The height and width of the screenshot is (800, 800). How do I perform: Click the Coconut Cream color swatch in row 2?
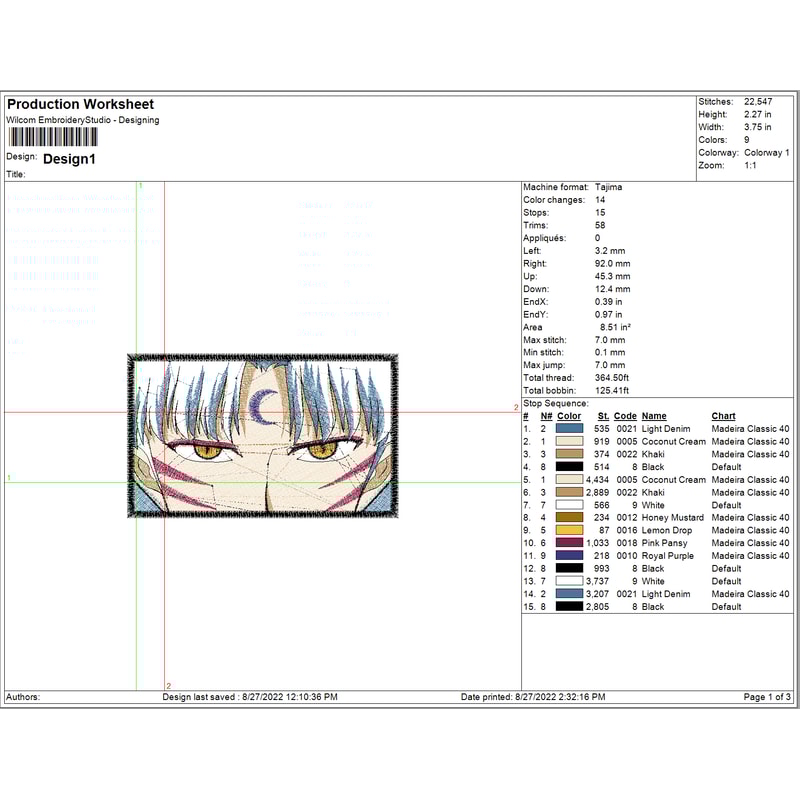(x=569, y=442)
